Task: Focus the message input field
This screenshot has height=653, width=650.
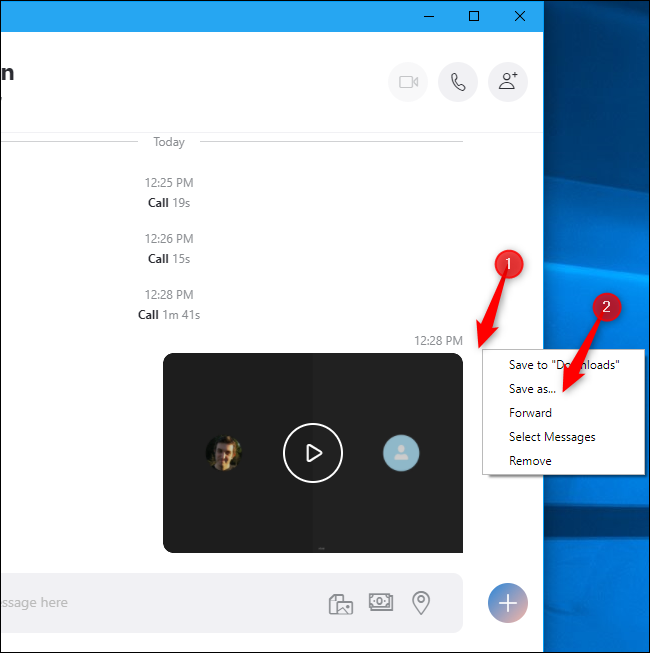Action: point(150,603)
